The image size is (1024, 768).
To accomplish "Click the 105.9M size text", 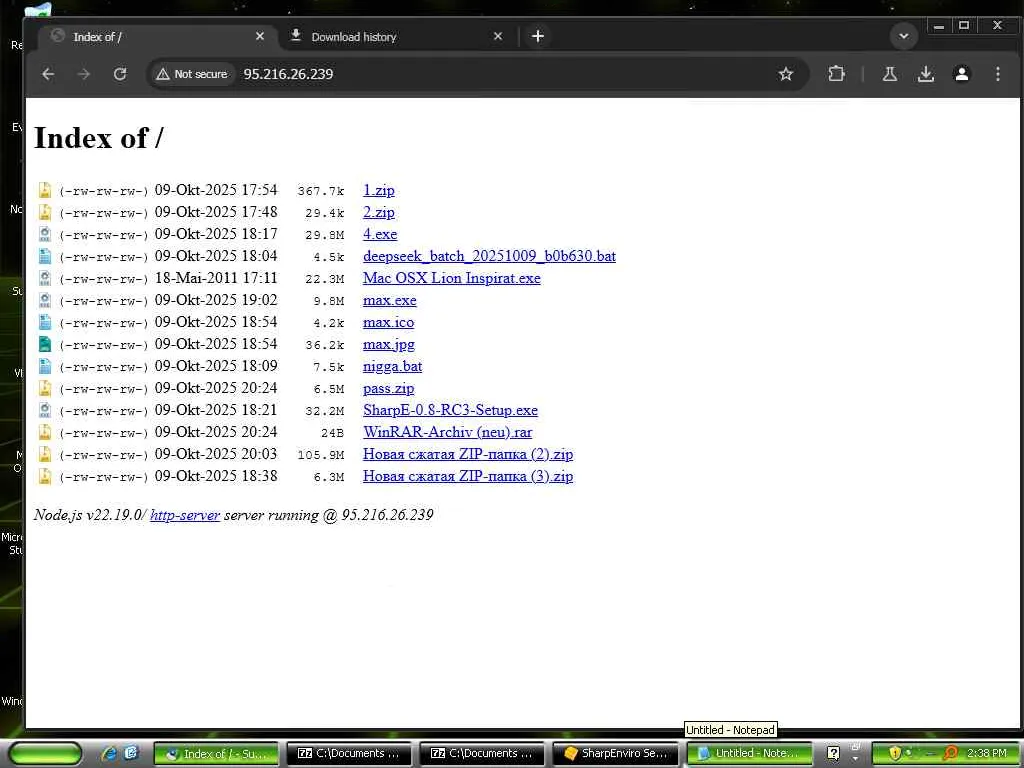I will [x=321, y=455].
